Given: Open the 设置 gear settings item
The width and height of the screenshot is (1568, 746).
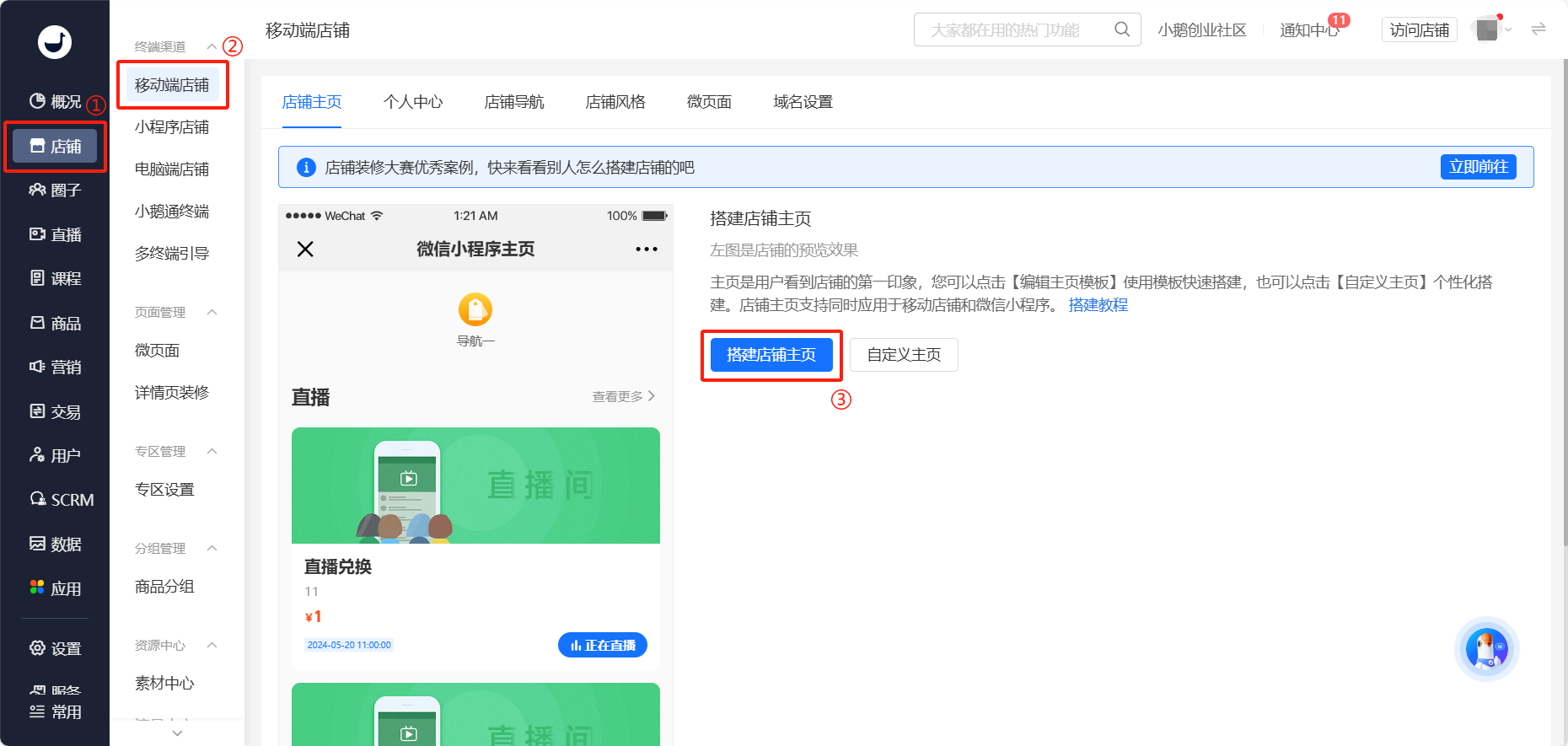Looking at the screenshot, I should coord(55,648).
